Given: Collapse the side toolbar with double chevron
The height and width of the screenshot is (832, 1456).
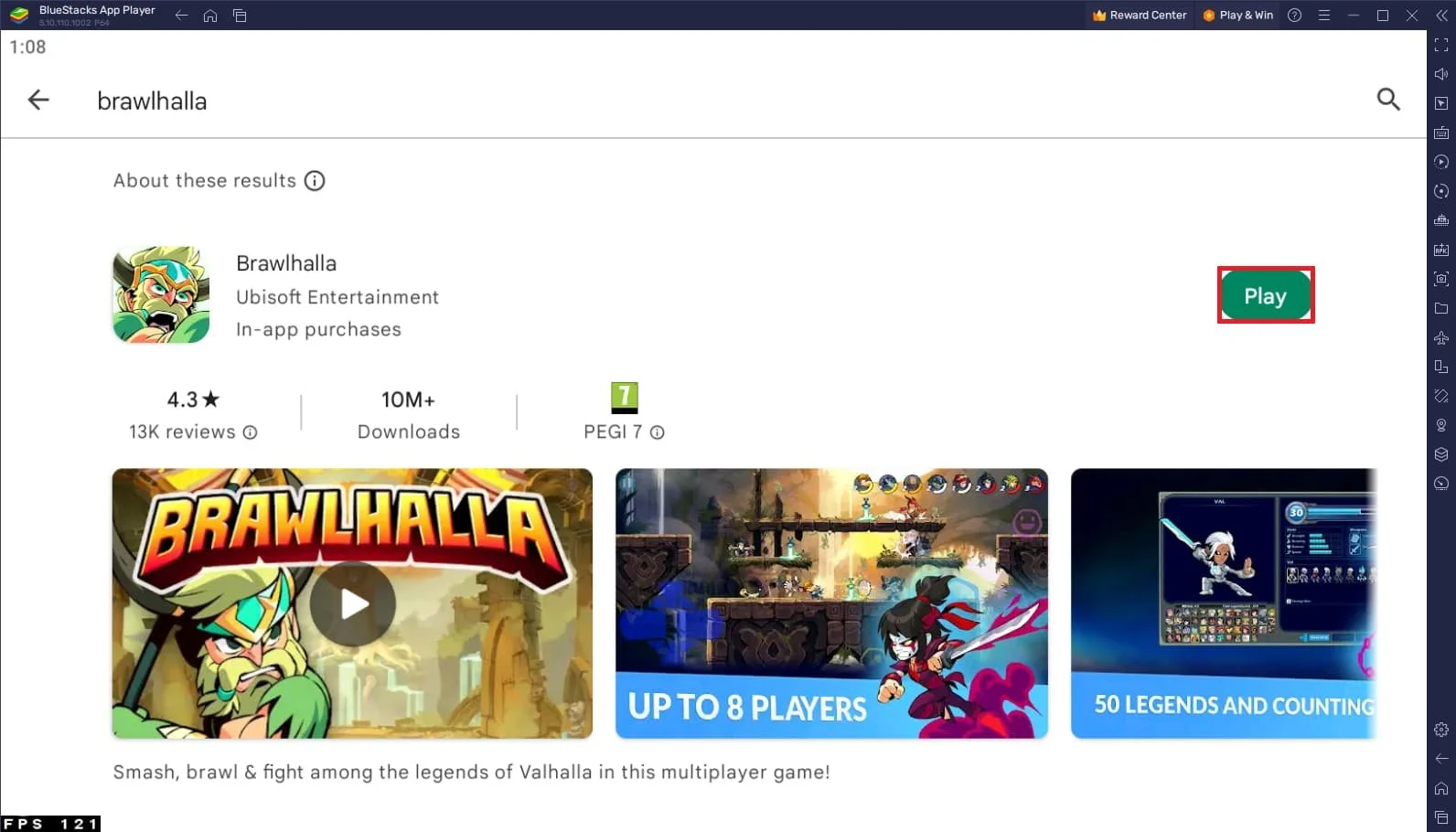Looking at the screenshot, I should coord(1441,16).
